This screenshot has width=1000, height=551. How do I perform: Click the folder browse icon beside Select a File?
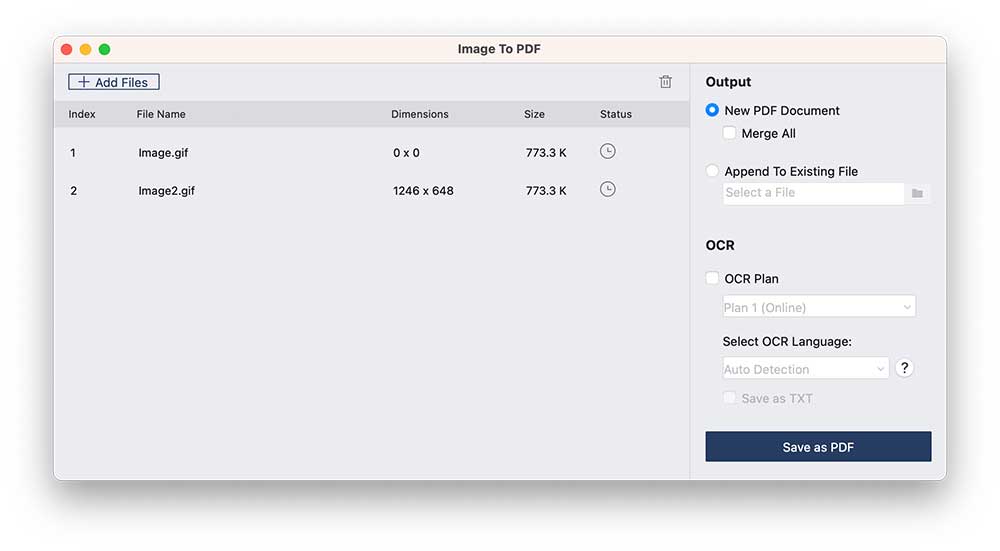917,193
